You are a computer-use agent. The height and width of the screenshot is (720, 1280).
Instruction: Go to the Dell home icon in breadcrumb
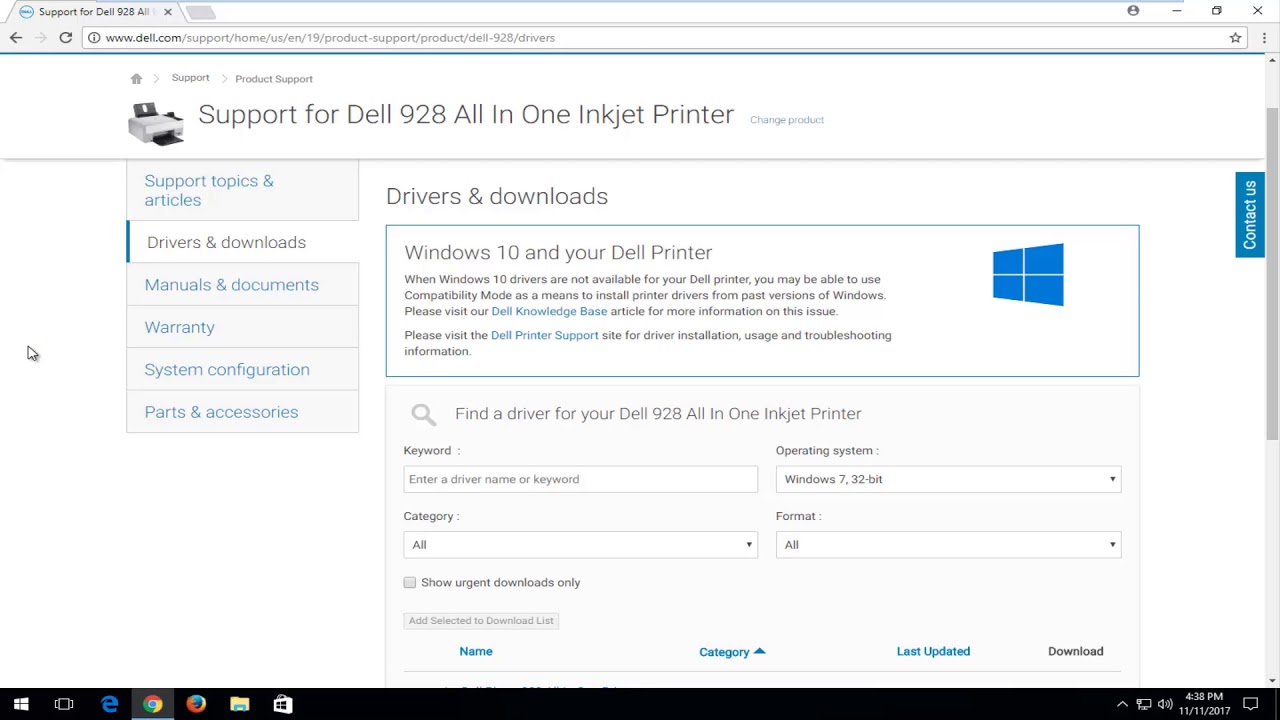(136, 79)
